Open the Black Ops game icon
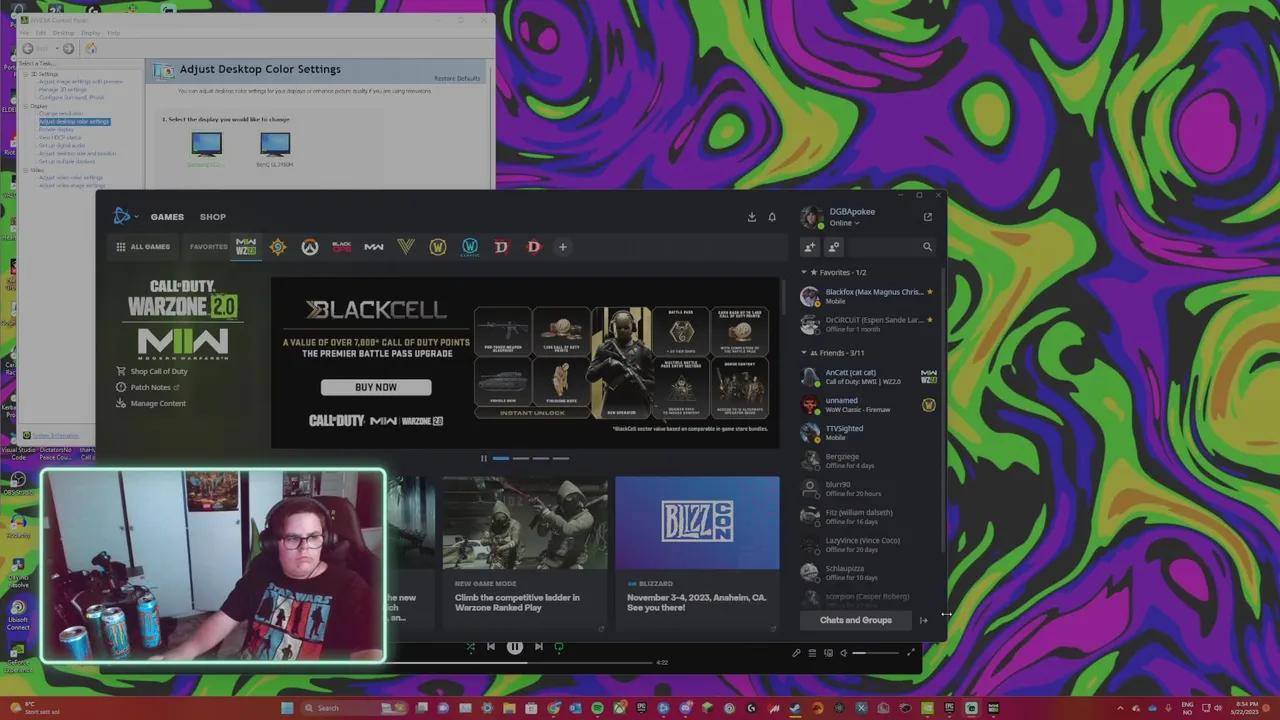 tap(342, 247)
